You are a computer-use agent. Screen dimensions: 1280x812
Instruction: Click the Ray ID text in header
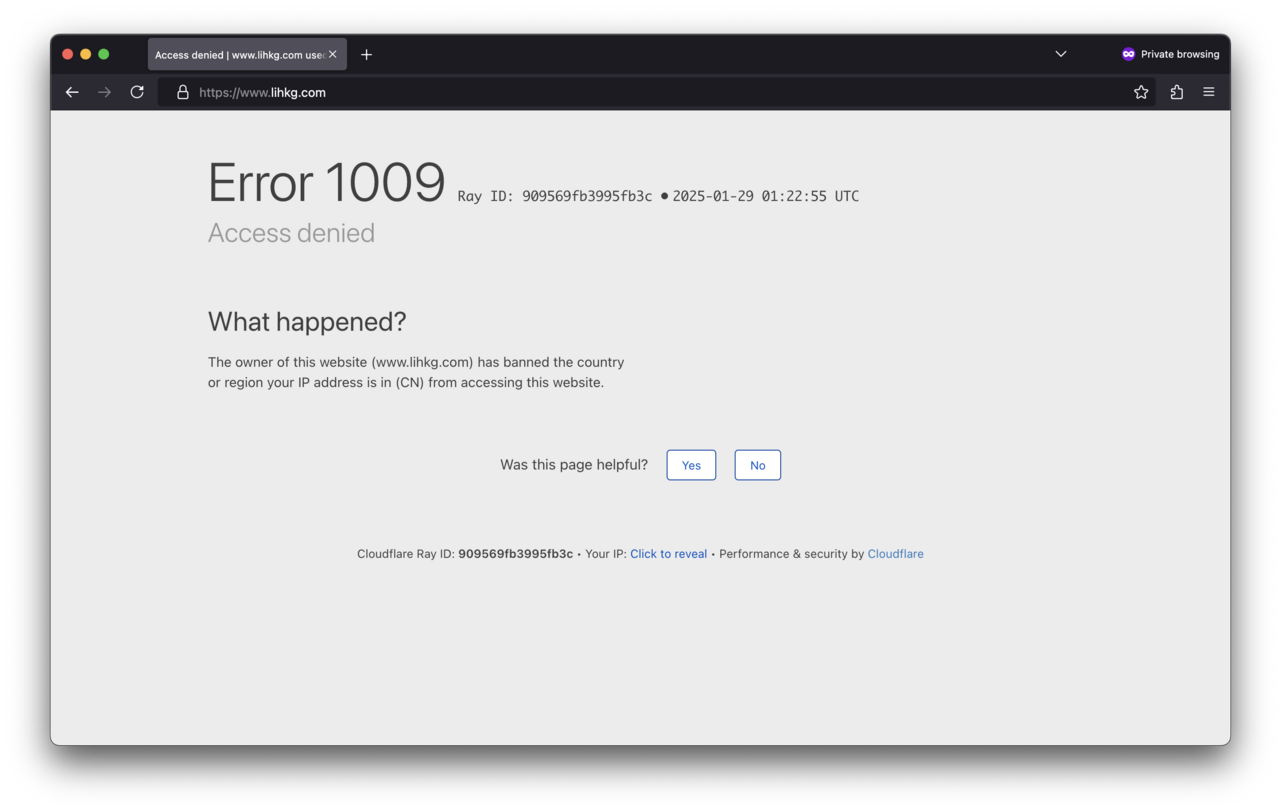555,196
